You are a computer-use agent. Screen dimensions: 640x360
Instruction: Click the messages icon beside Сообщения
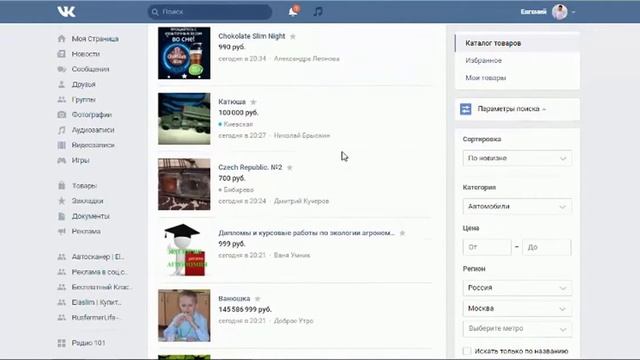tap(62, 69)
